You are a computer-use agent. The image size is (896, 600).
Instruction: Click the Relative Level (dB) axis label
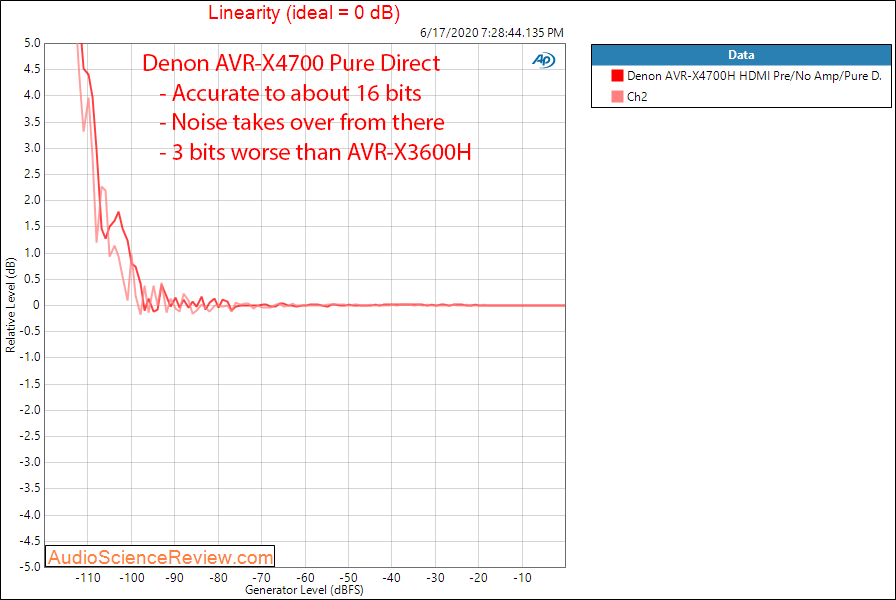[x=10, y=305]
